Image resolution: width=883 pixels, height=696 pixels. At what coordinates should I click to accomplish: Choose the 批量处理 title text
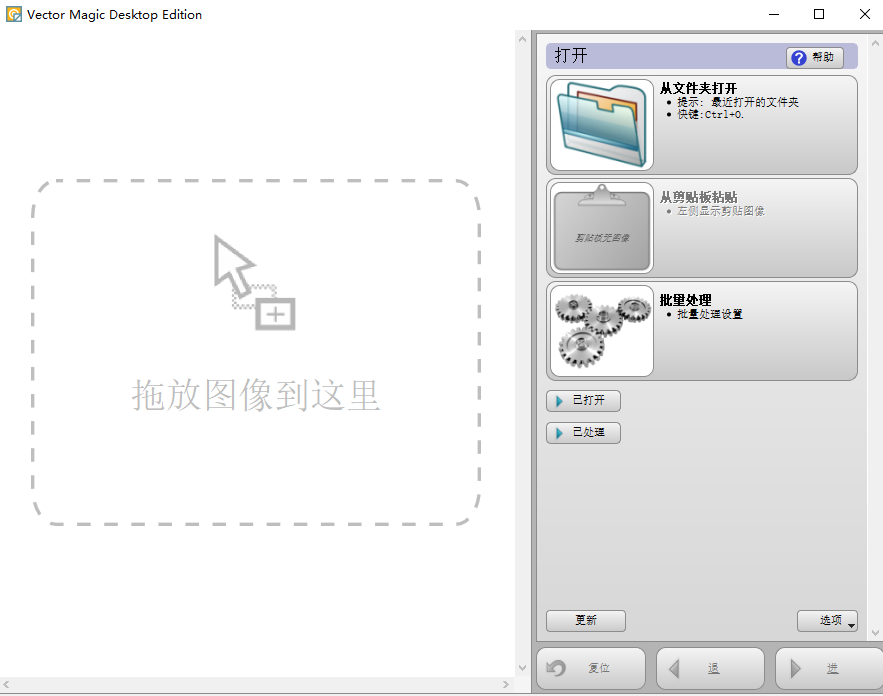pyautogui.click(x=686, y=300)
